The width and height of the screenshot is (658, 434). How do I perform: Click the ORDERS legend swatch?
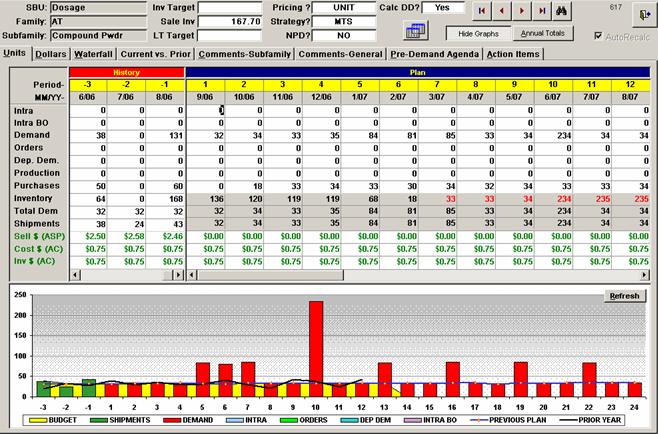click(289, 420)
